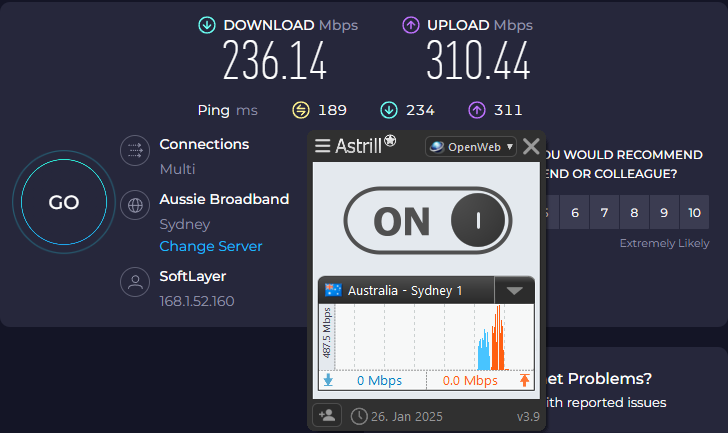Click the Connections mode icon
Screen dimensions: 728x433
(135, 150)
